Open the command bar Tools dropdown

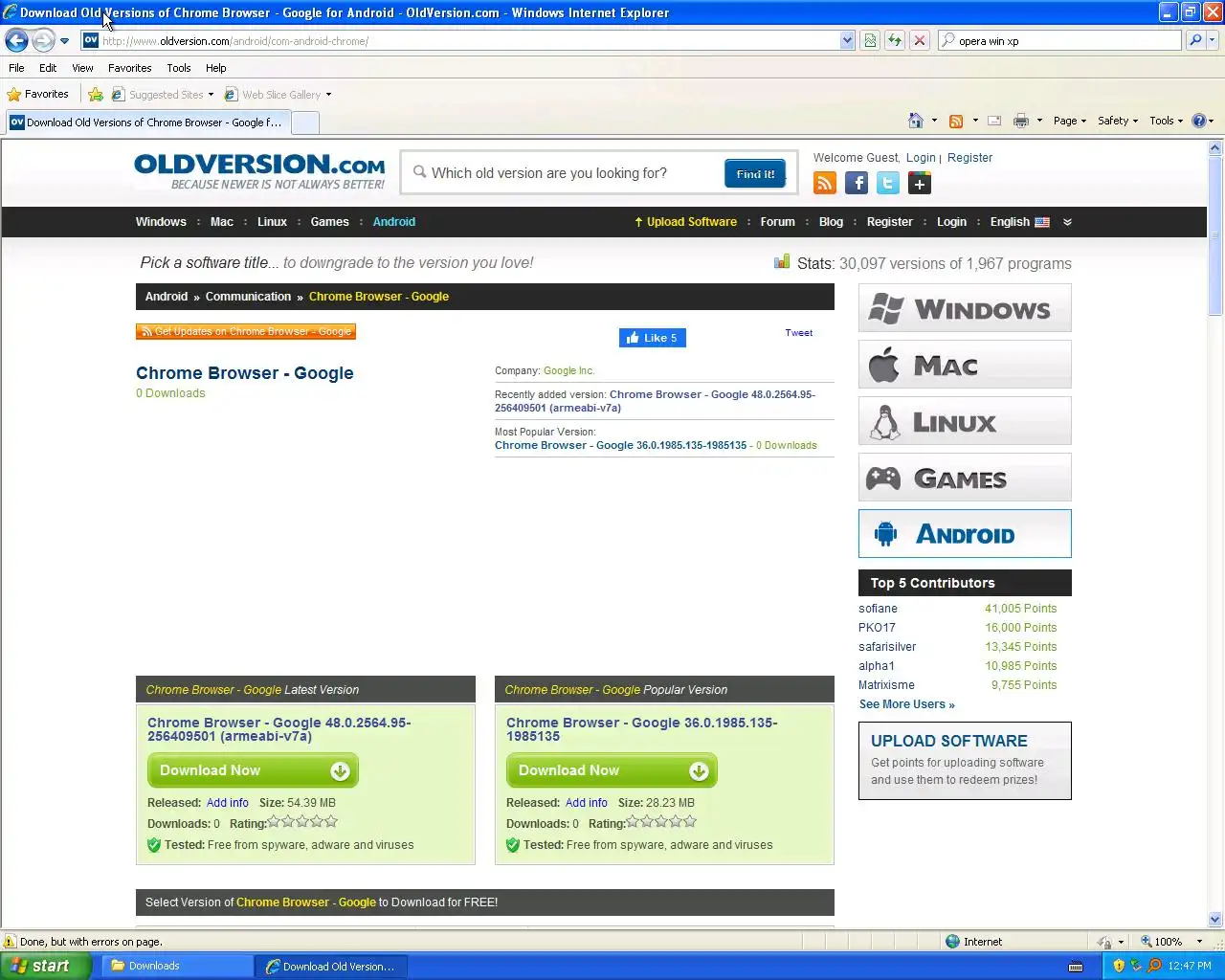[1166, 121]
